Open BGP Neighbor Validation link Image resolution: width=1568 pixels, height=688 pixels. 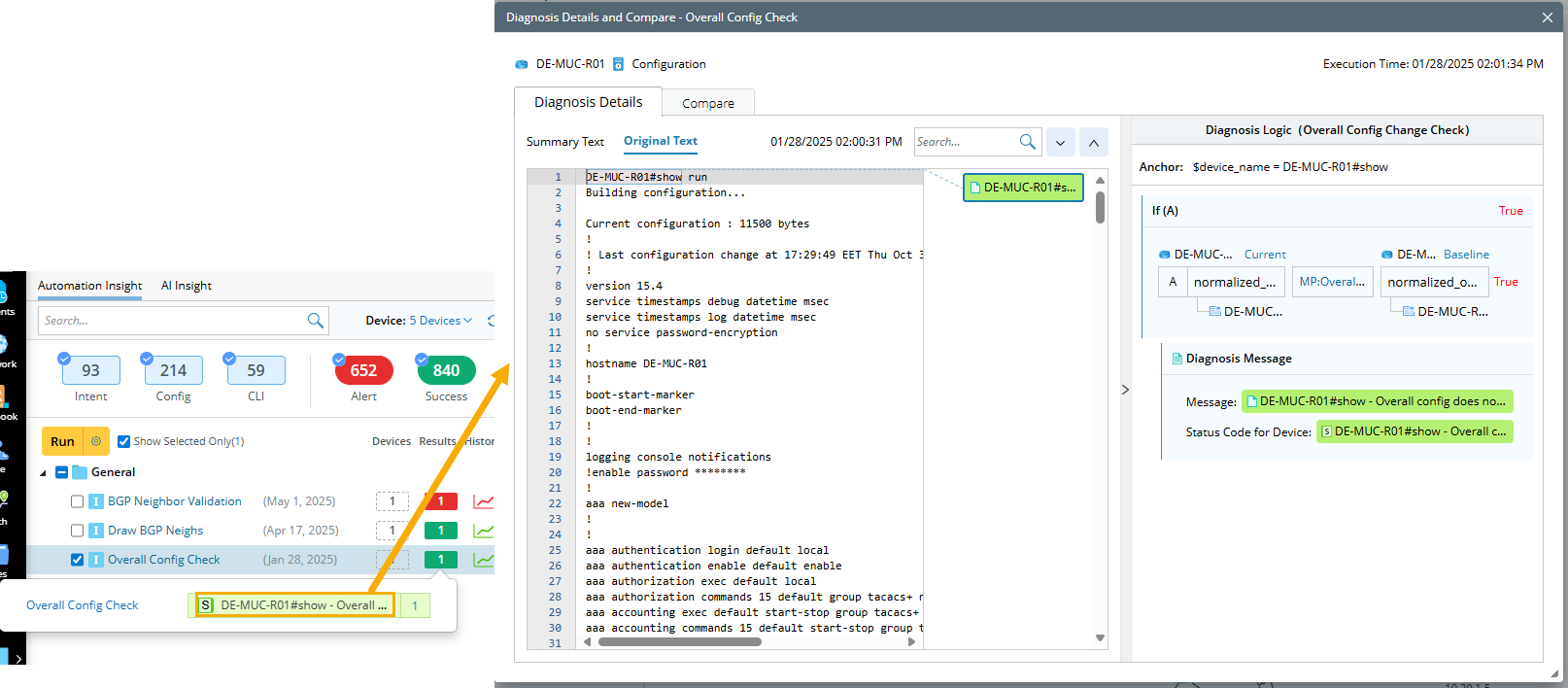(x=175, y=501)
